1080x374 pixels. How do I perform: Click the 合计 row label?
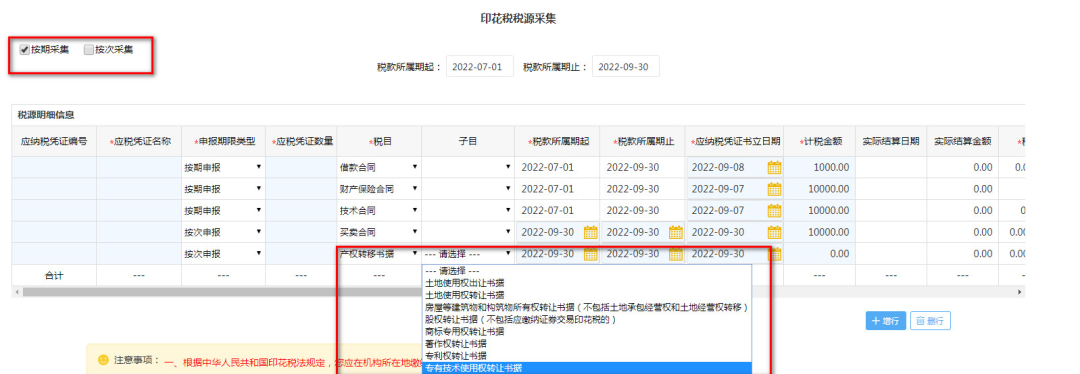[x=54, y=275]
